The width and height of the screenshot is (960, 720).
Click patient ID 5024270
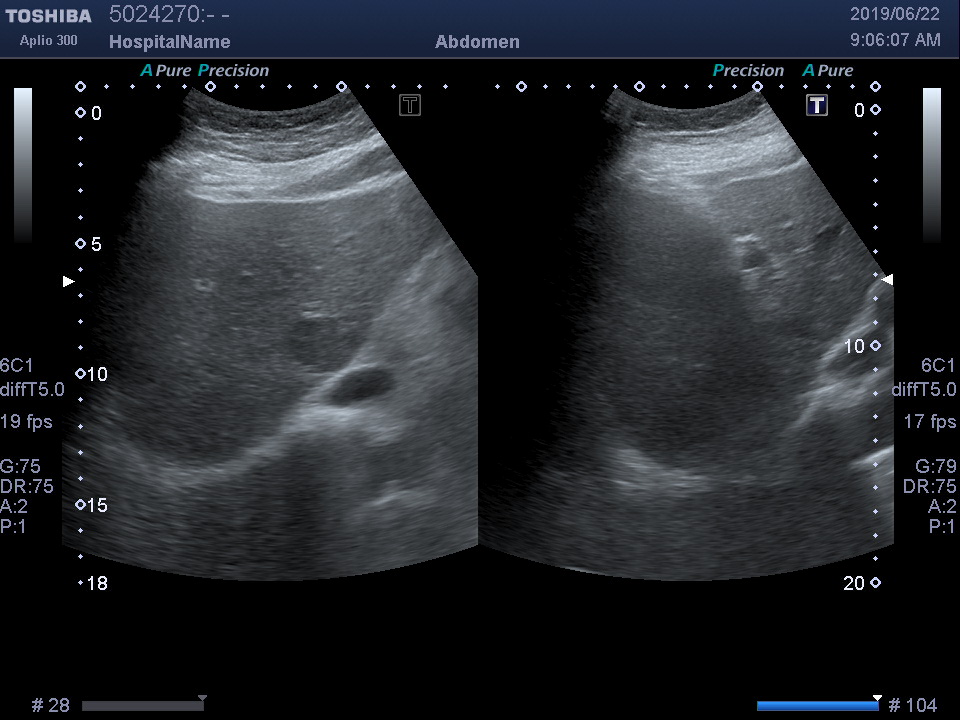169,15
